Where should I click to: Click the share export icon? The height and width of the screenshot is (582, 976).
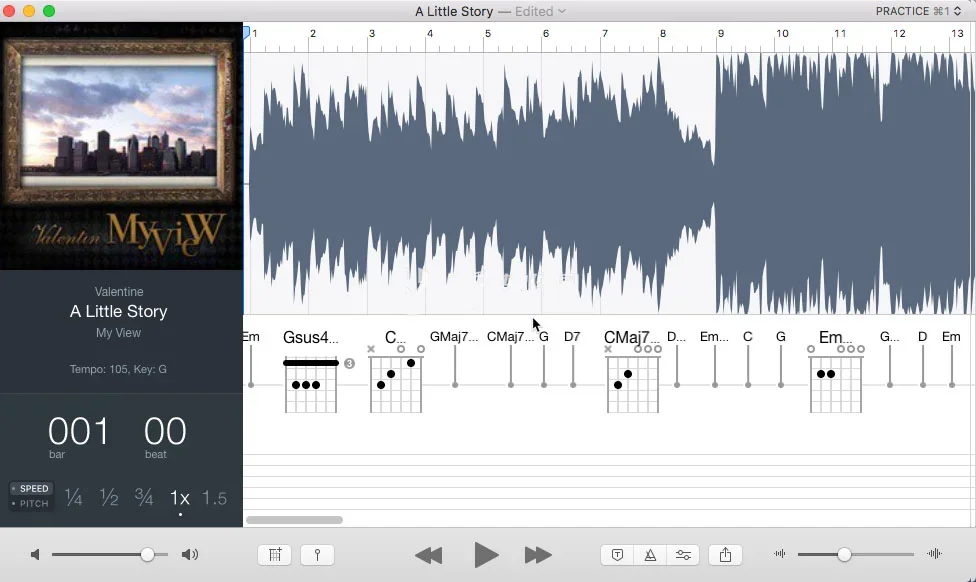725,555
